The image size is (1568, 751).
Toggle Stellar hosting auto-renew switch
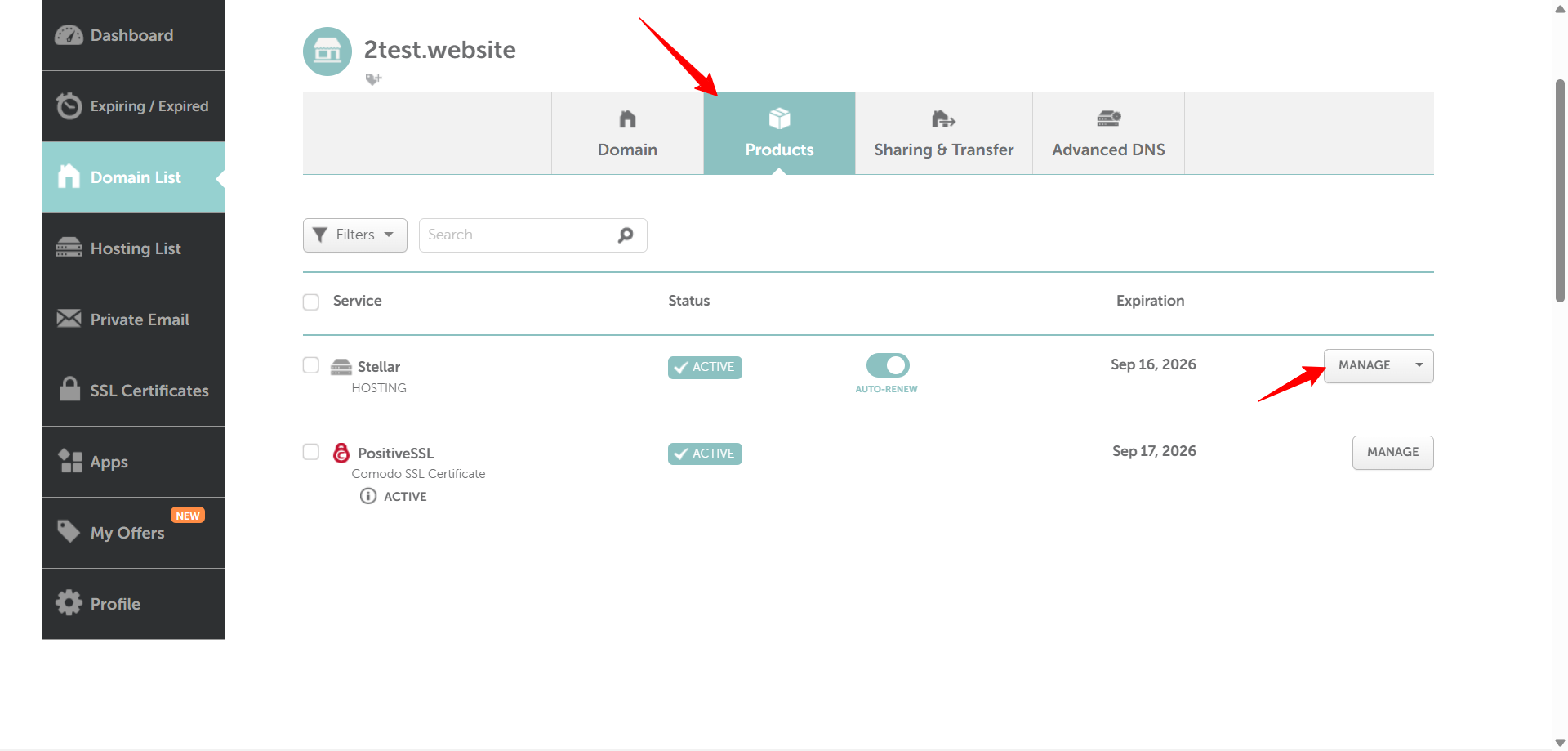pos(887,365)
